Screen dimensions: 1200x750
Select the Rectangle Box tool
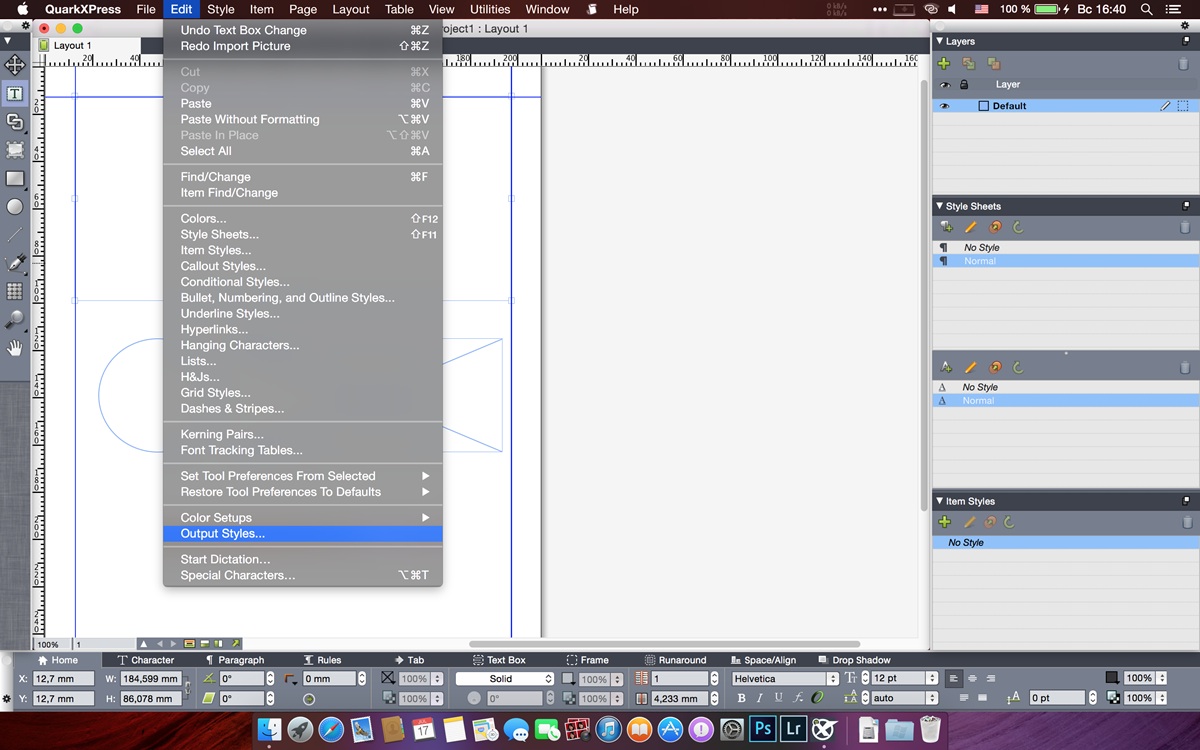point(15,179)
